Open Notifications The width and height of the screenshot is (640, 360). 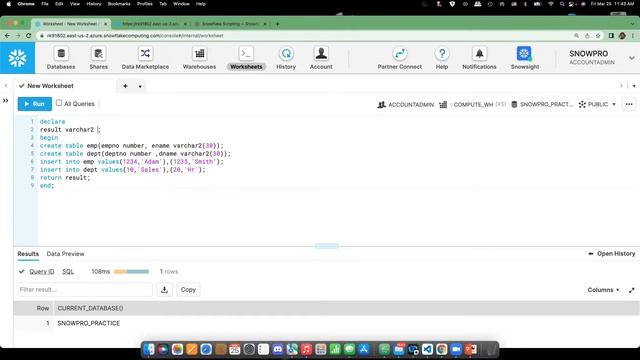pos(479,58)
